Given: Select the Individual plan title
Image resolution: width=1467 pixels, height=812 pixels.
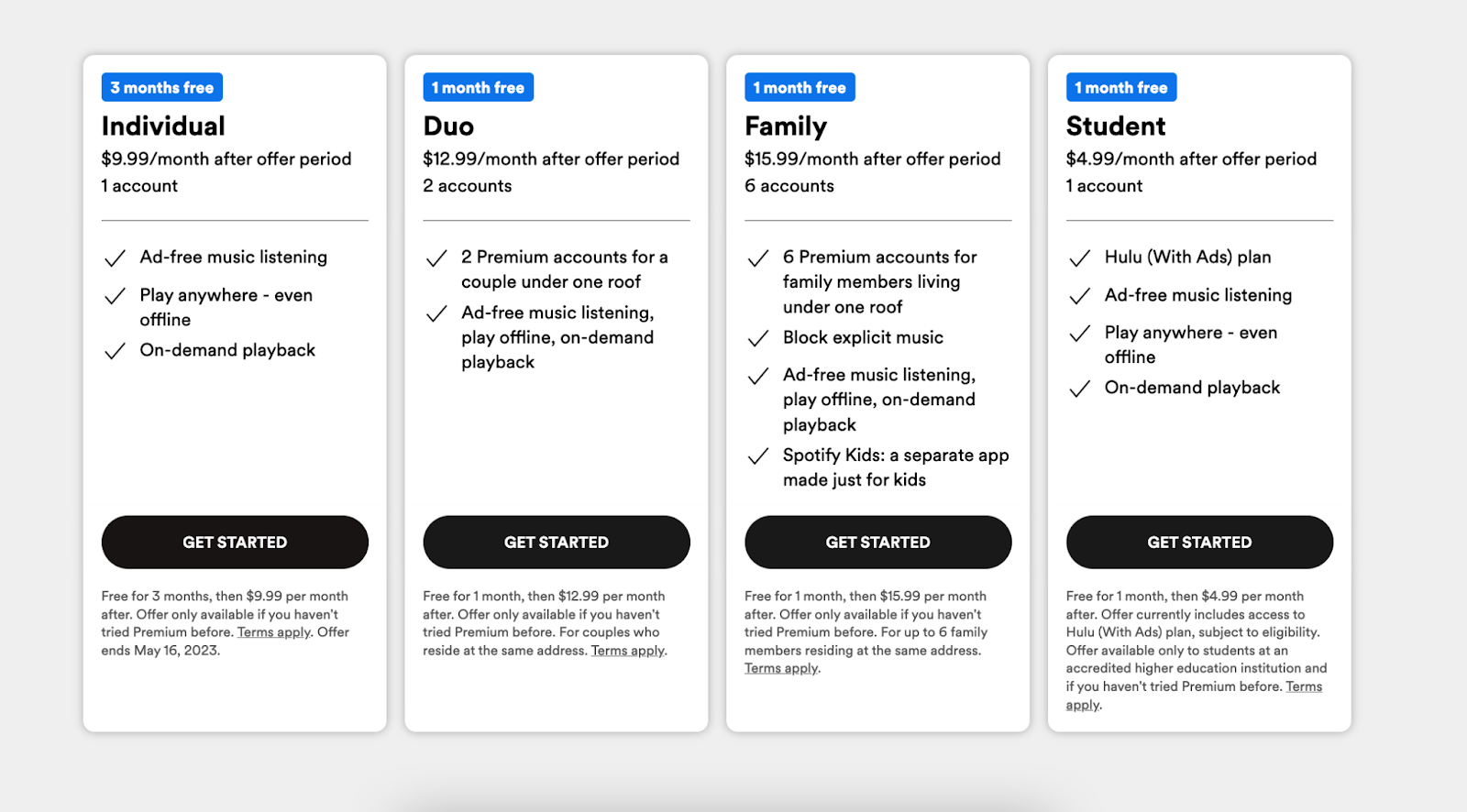Looking at the screenshot, I should (162, 126).
